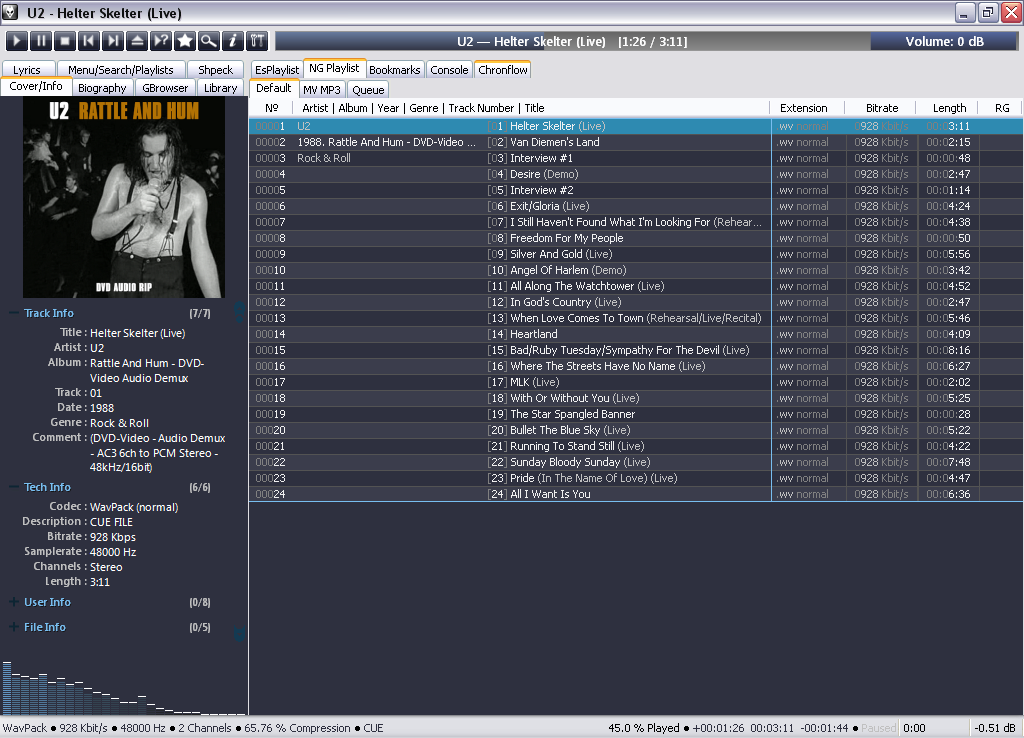Select track 19 The Star Spangled Banner
Viewport: 1024px width, 738px height.
pyautogui.click(x=635, y=414)
